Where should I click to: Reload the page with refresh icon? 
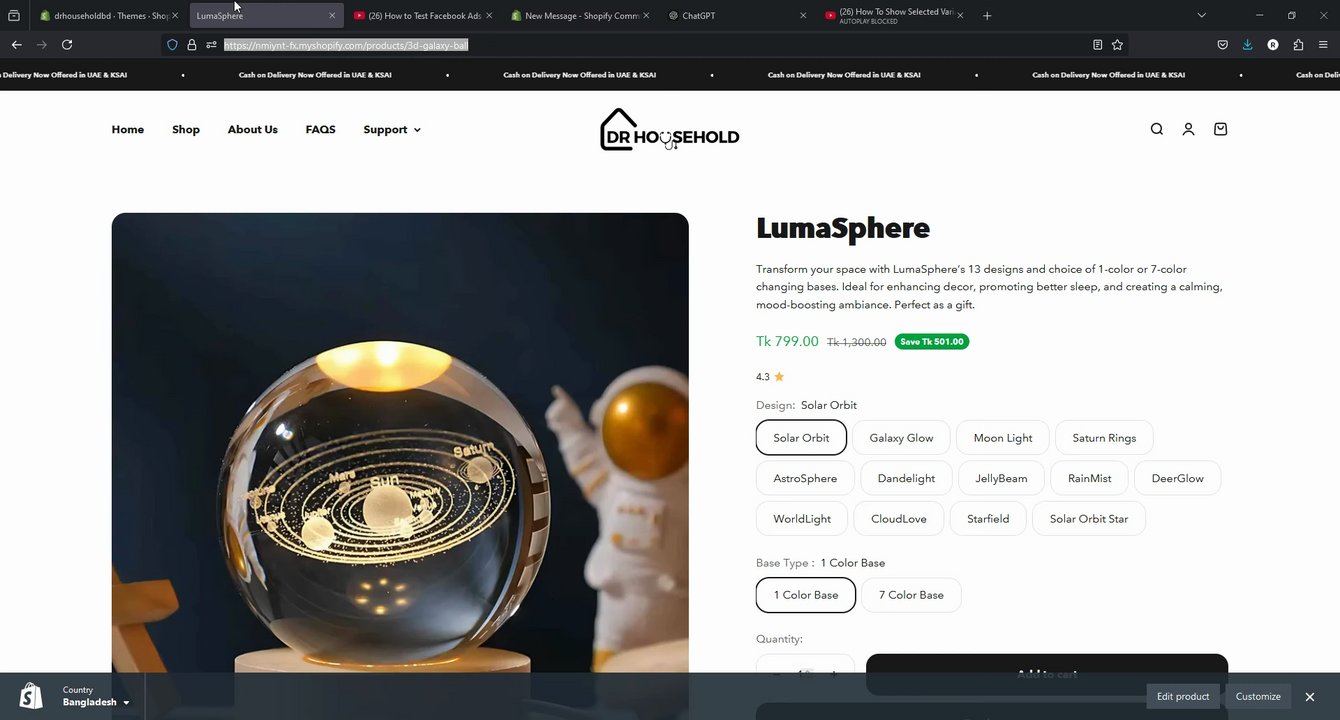point(67,44)
